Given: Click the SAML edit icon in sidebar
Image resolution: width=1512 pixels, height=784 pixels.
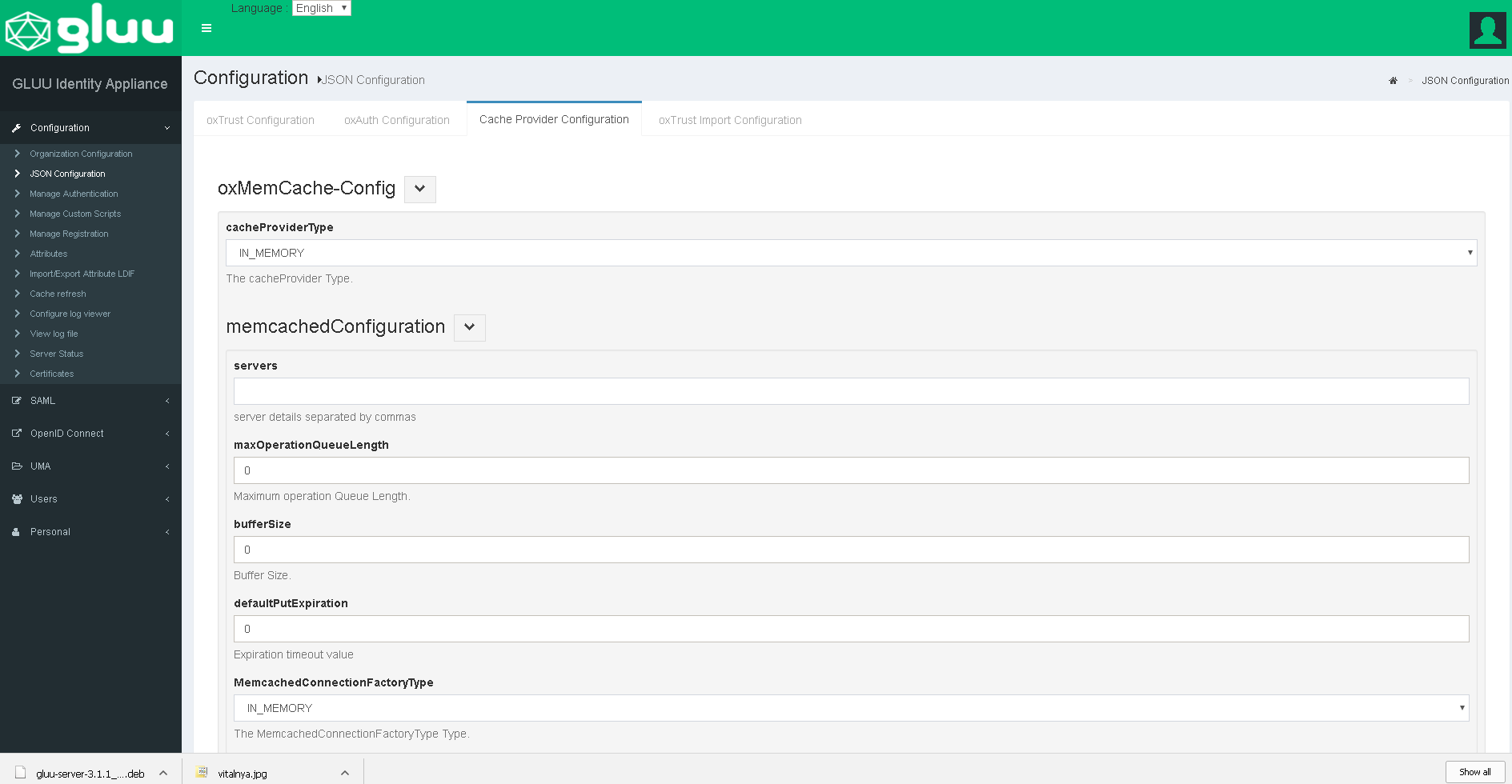Looking at the screenshot, I should click(x=17, y=401).
